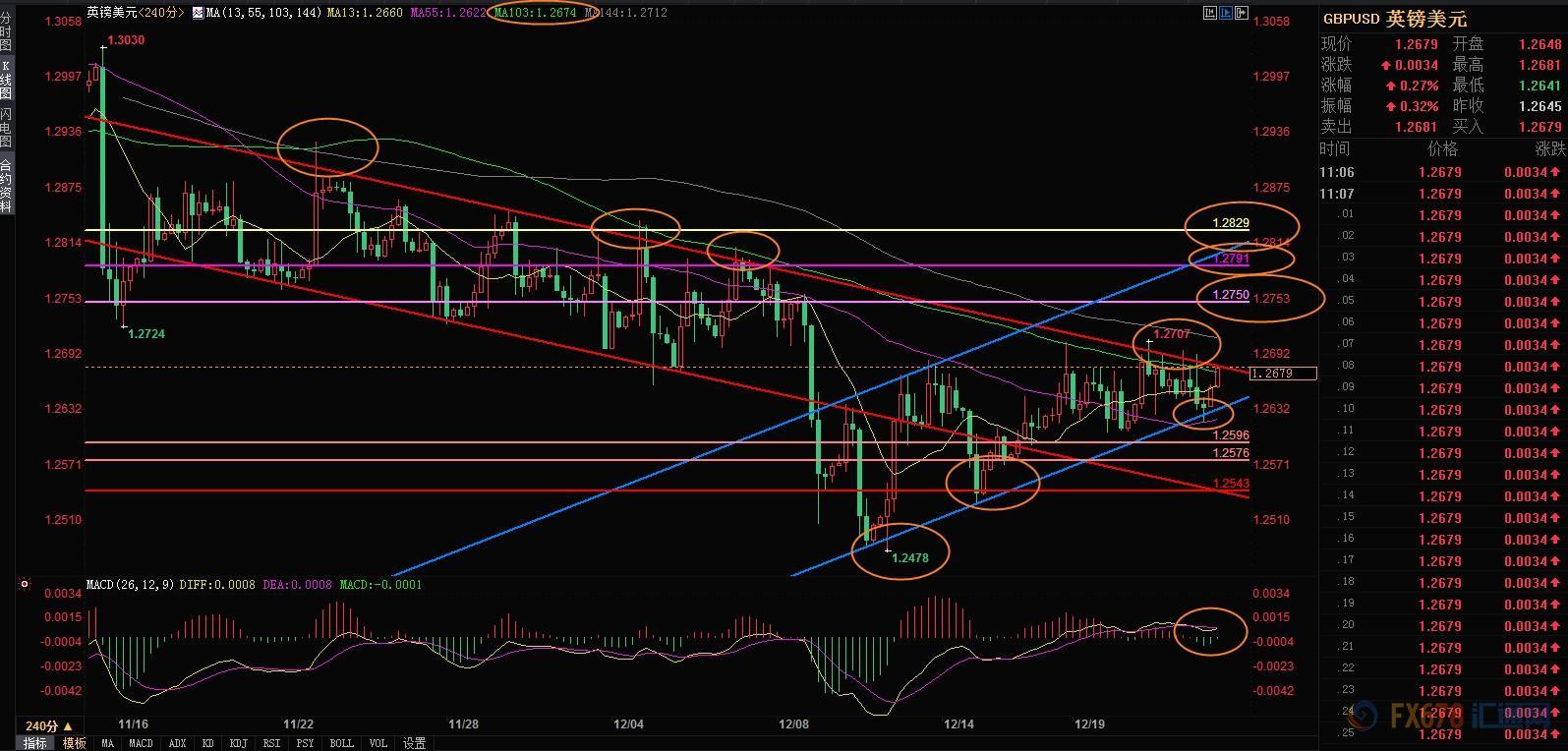This screenshot has height=751, width=1568.
Task: Click the 12/19 date on time axis
Action: tap(1089, 724)
